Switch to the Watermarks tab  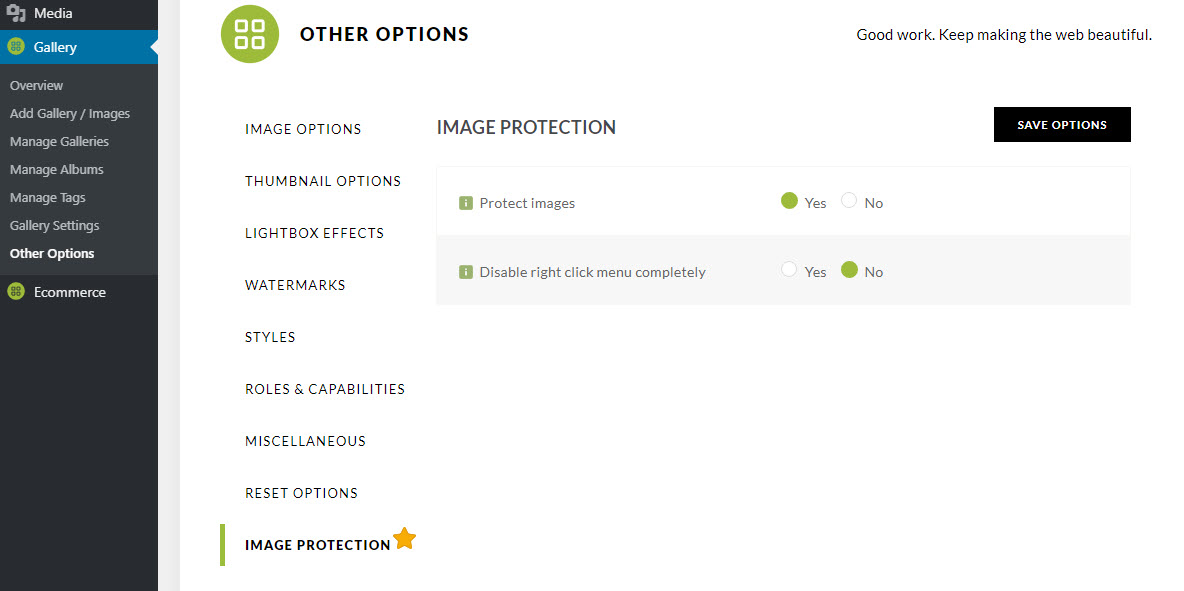(x=295, y=284)
